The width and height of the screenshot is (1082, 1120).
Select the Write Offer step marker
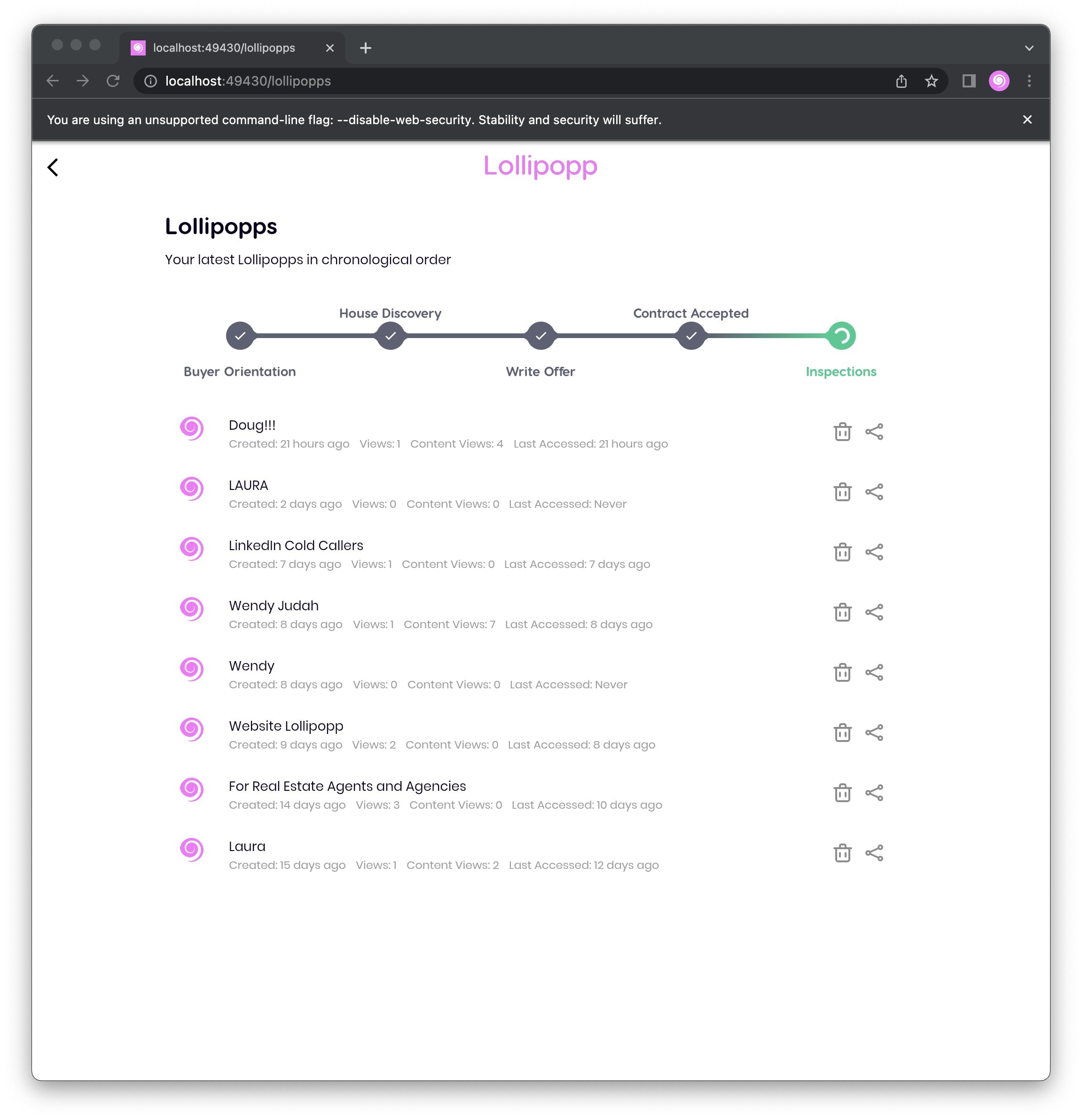(541, 335)
